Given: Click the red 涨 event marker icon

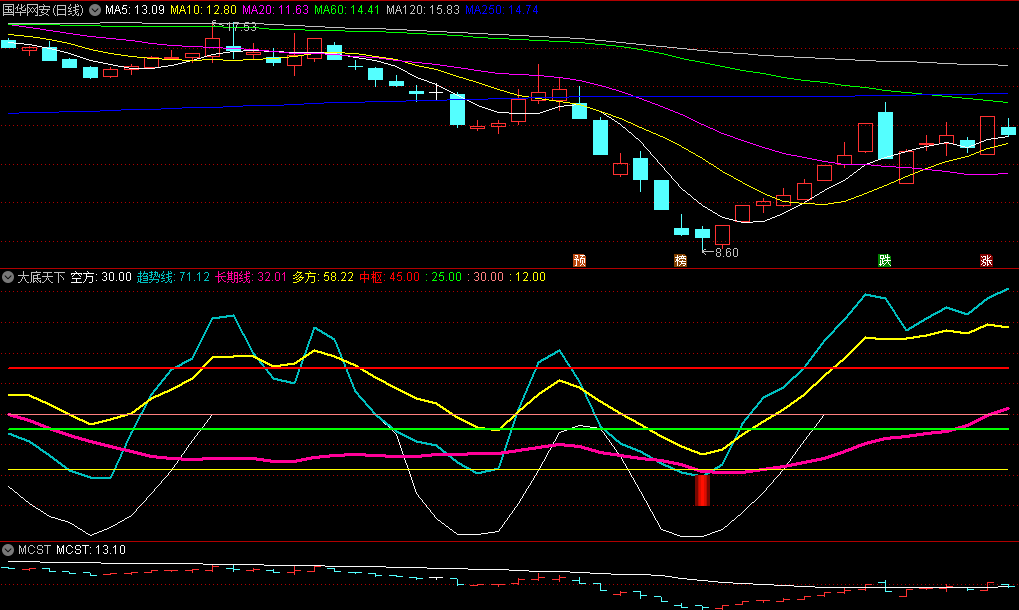Looking at the screenshot, I should point(986,261).
